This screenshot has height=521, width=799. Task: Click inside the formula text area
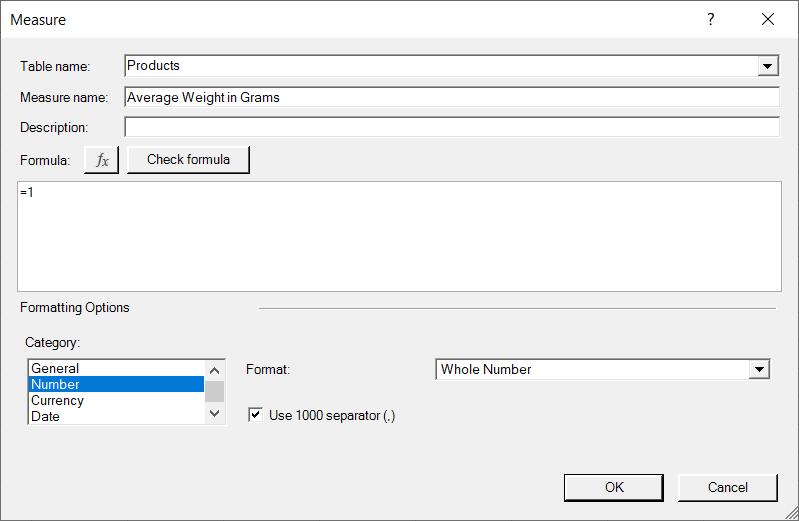pyautogui.click(x=400, y=237)
